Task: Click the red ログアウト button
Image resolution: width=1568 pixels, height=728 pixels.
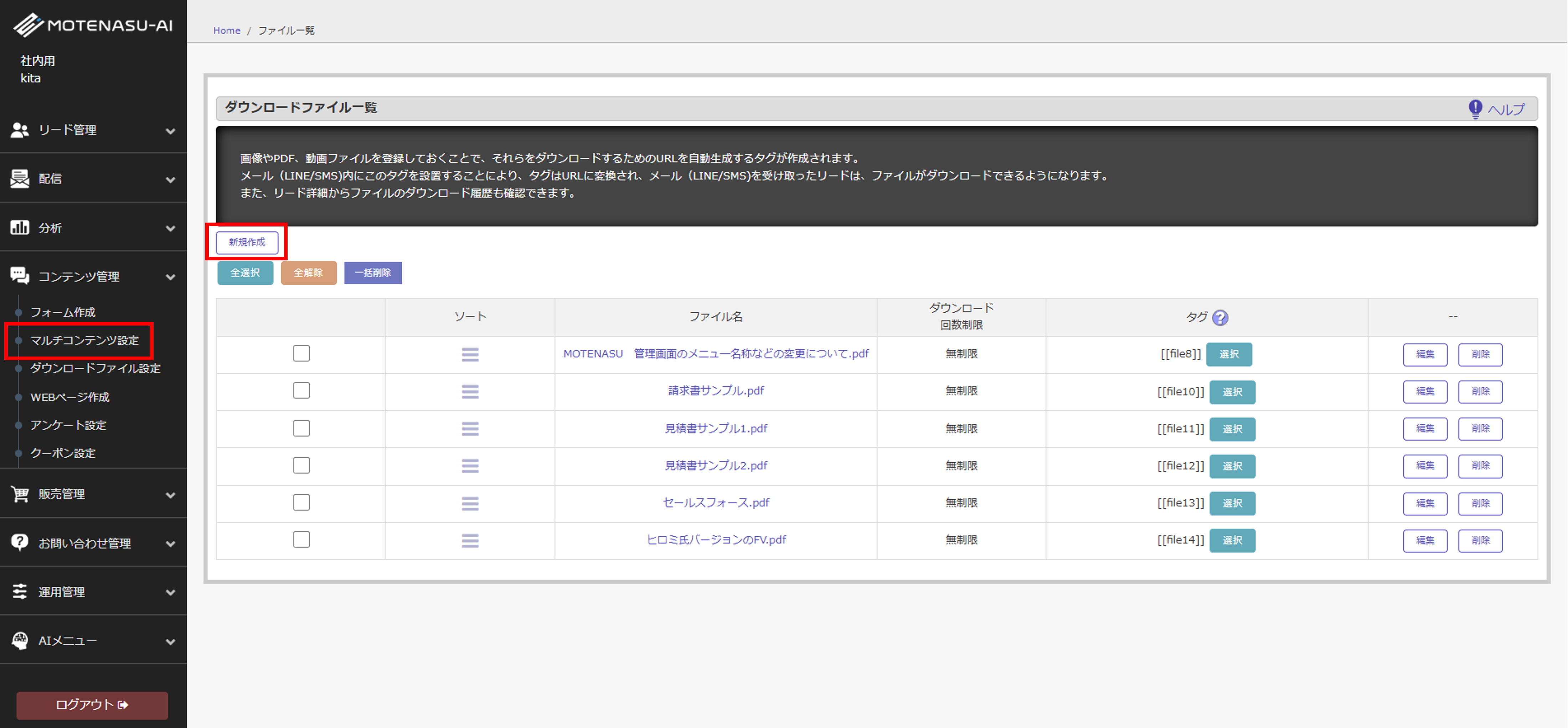Action: [92, 704]
